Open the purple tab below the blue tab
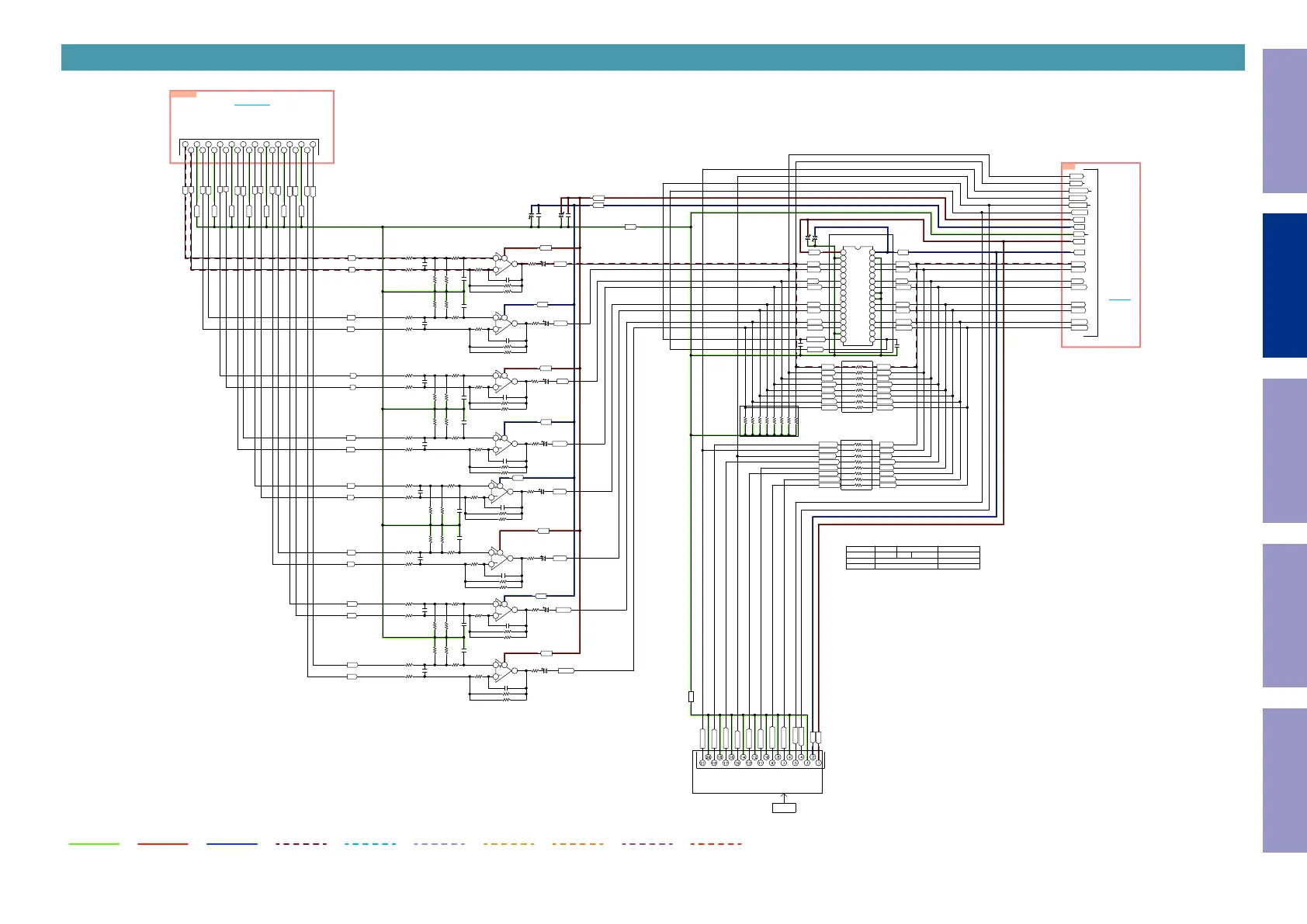The image size is (1307, 924). pos(1284,451)
